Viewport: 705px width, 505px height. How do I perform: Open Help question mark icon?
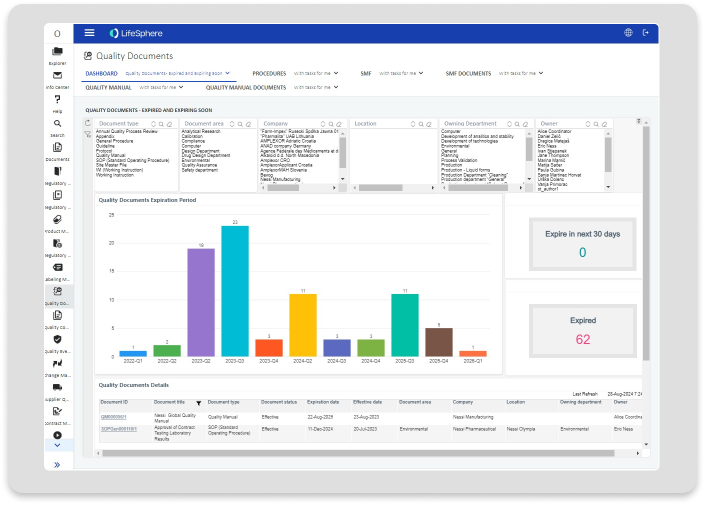58,100
